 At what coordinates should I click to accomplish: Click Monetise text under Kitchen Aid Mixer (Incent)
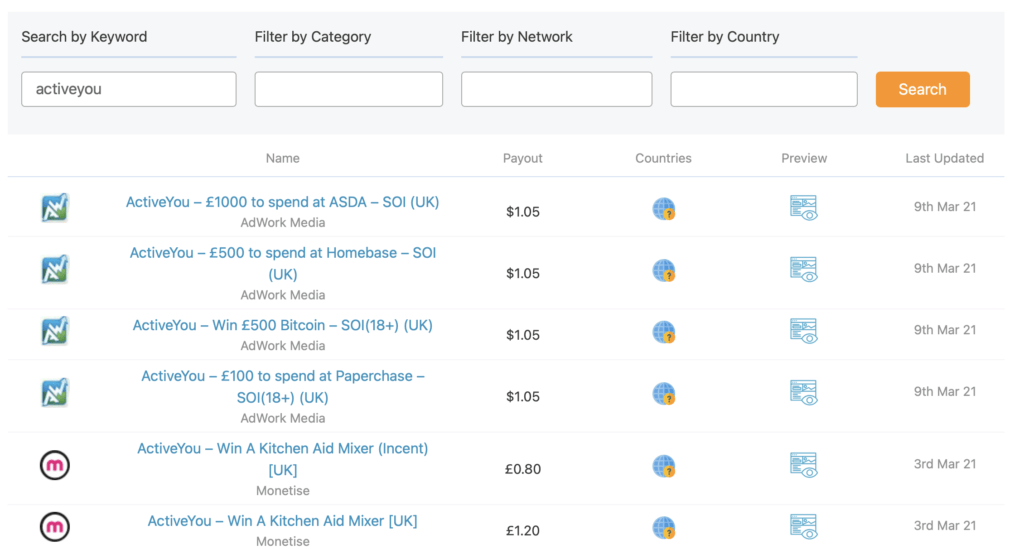coord(282,491)
